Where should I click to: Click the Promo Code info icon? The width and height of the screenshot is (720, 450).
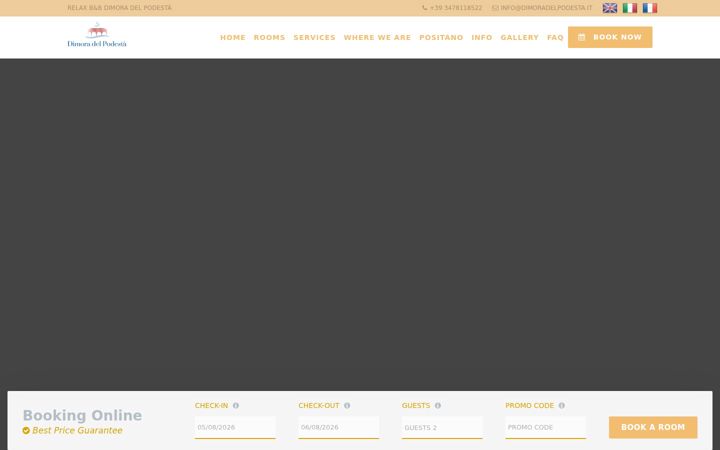point(562,405)
